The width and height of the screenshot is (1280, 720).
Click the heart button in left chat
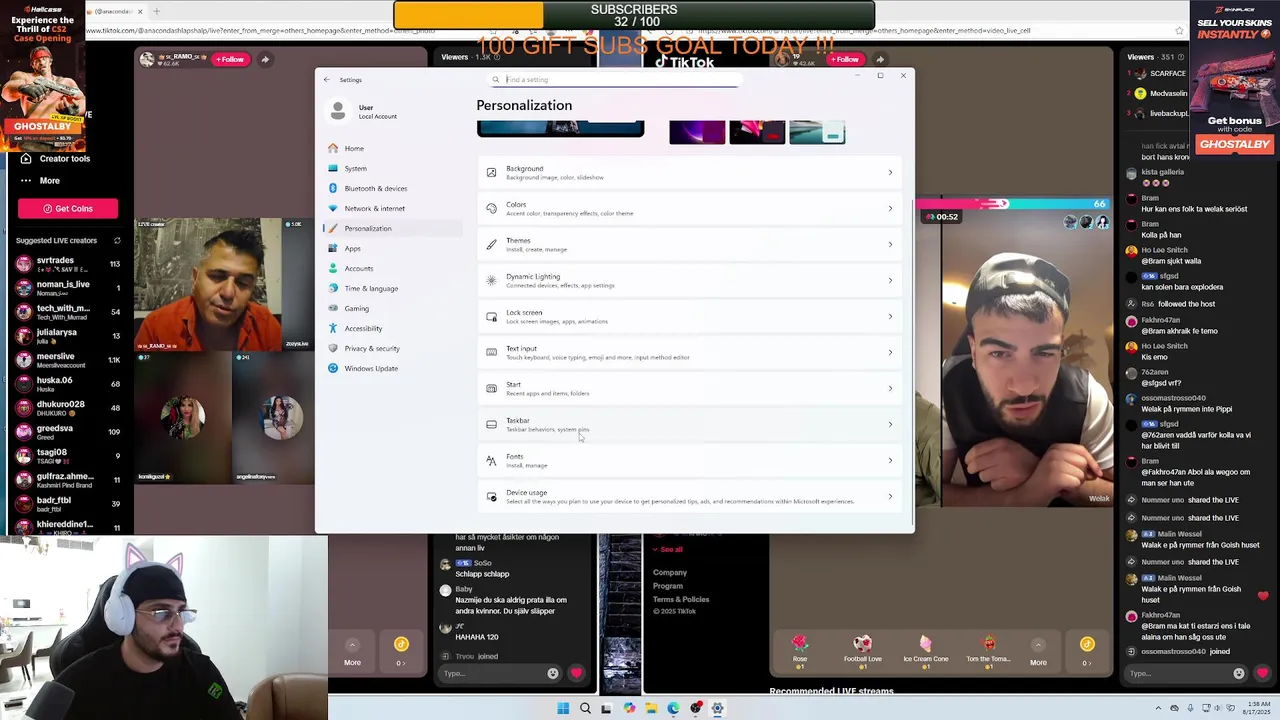coord(576,673)
